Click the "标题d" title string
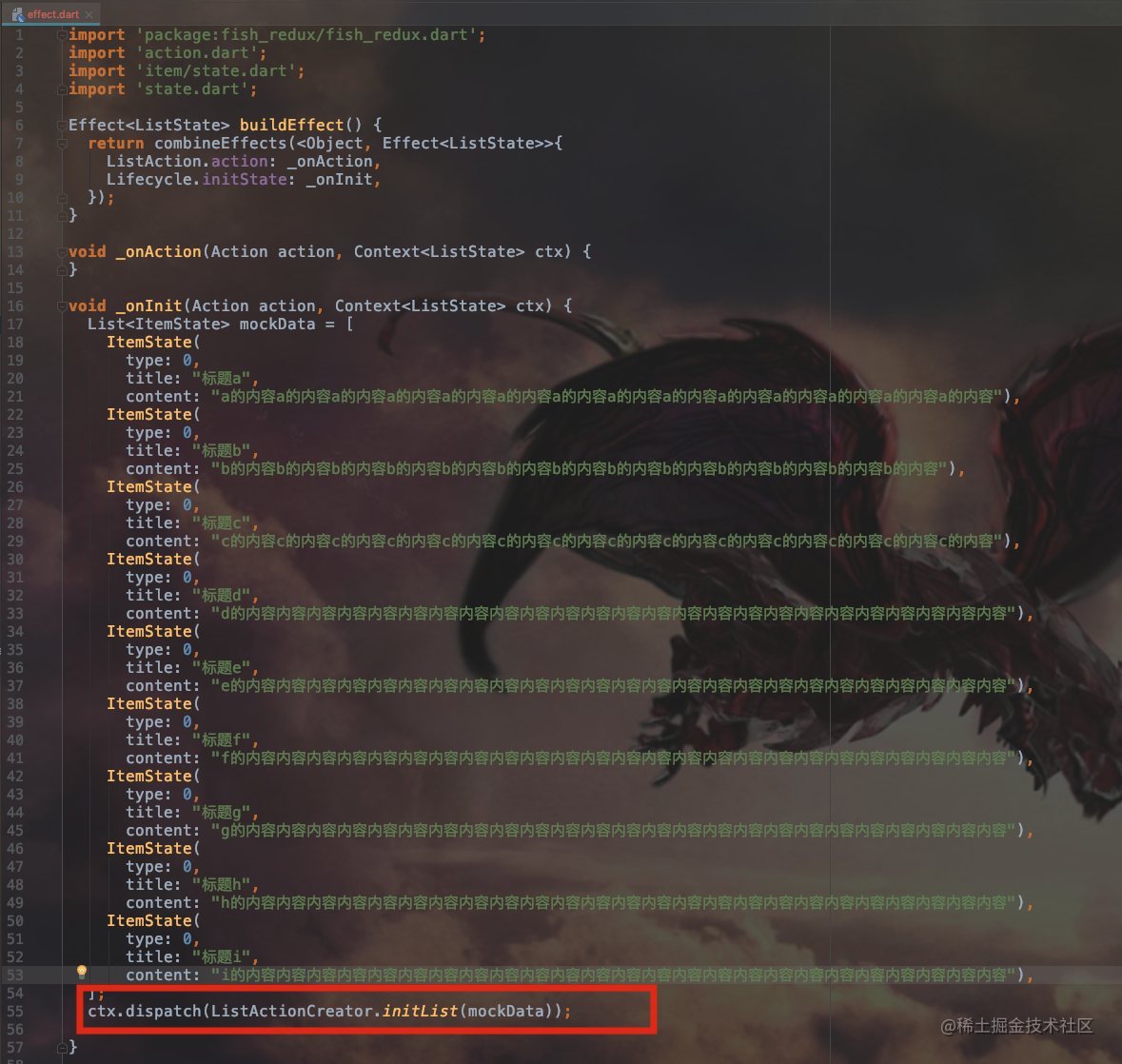Viewport: 1122px width, 1064px height. (x=221, y=596)
